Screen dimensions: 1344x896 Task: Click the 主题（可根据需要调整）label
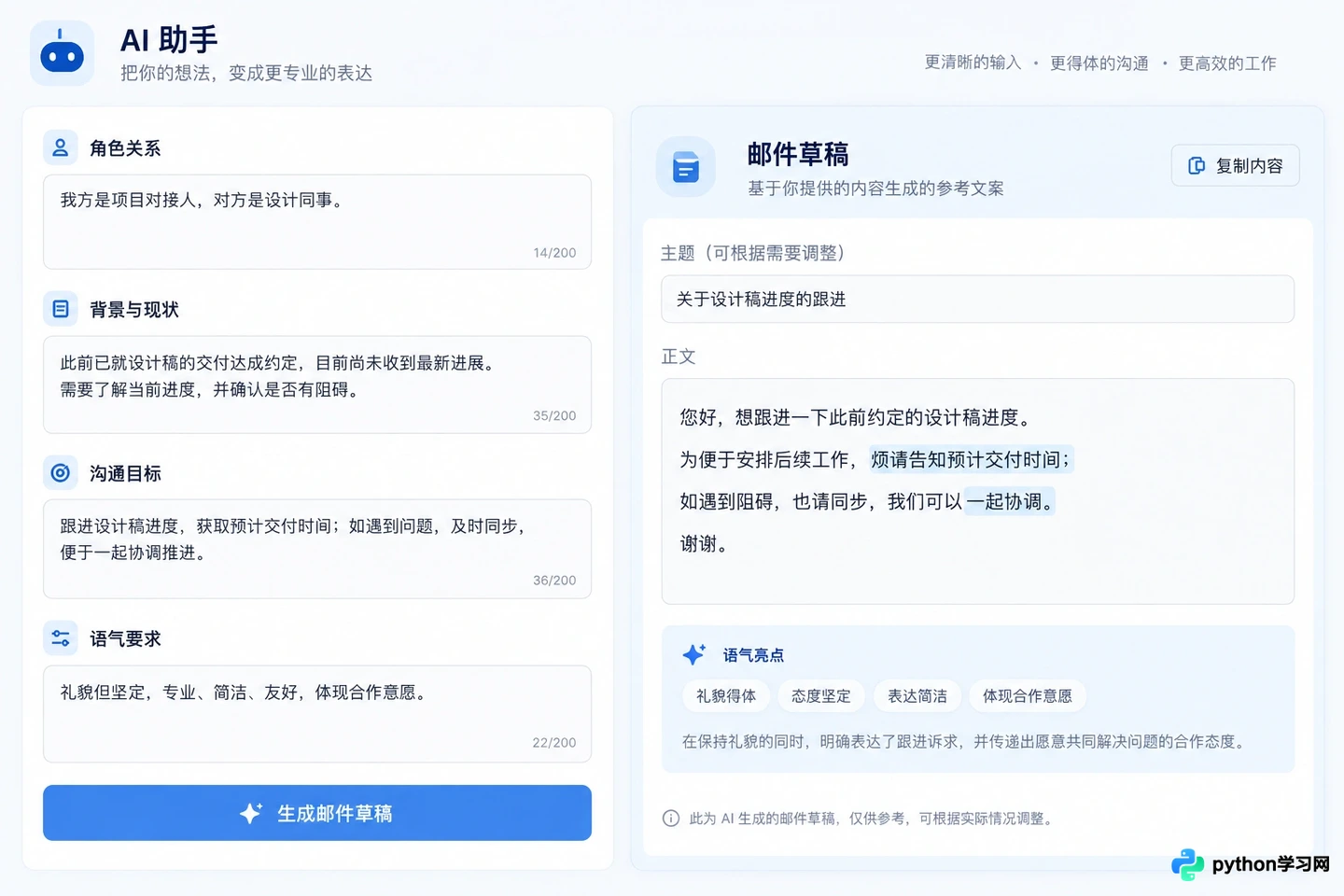(x=752, y=253)
